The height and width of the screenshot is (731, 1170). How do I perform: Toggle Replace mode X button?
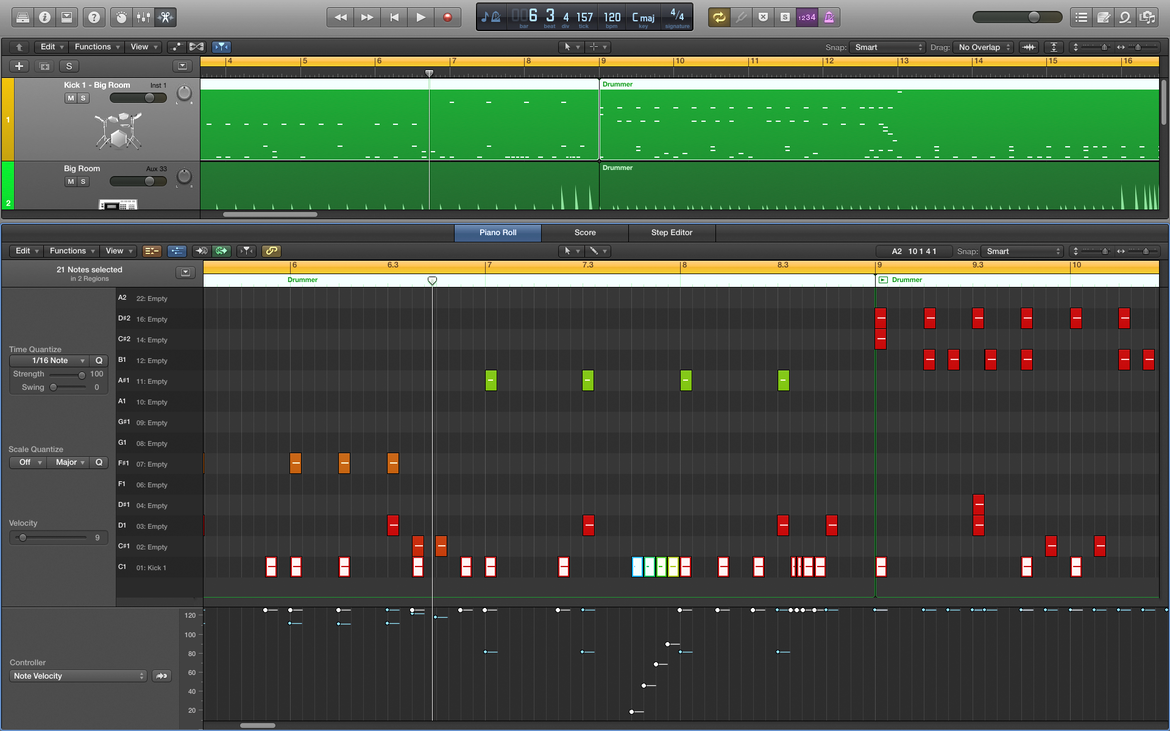click(x=763, y=16)
